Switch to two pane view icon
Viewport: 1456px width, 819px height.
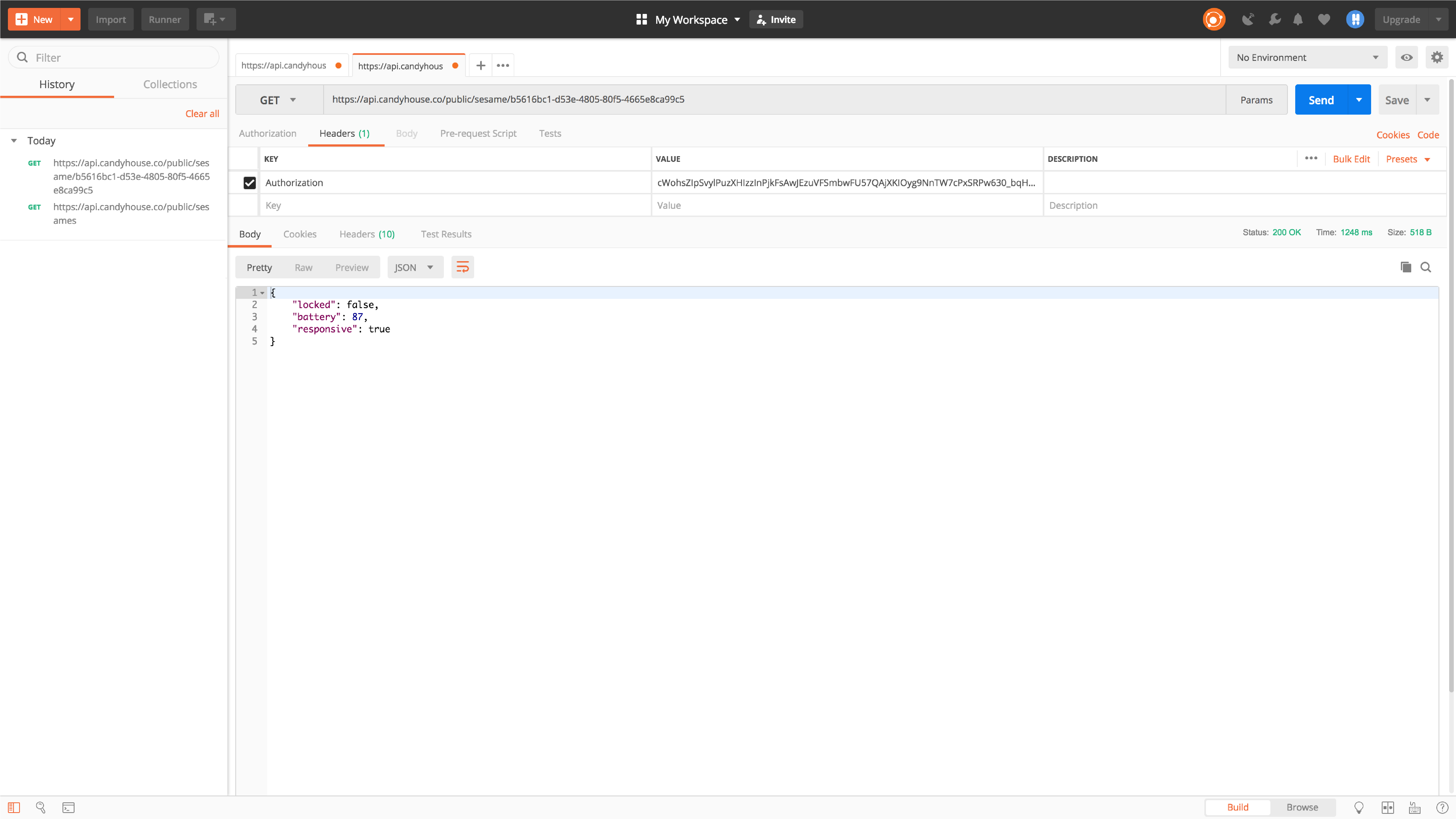[x=1387, y=807]
